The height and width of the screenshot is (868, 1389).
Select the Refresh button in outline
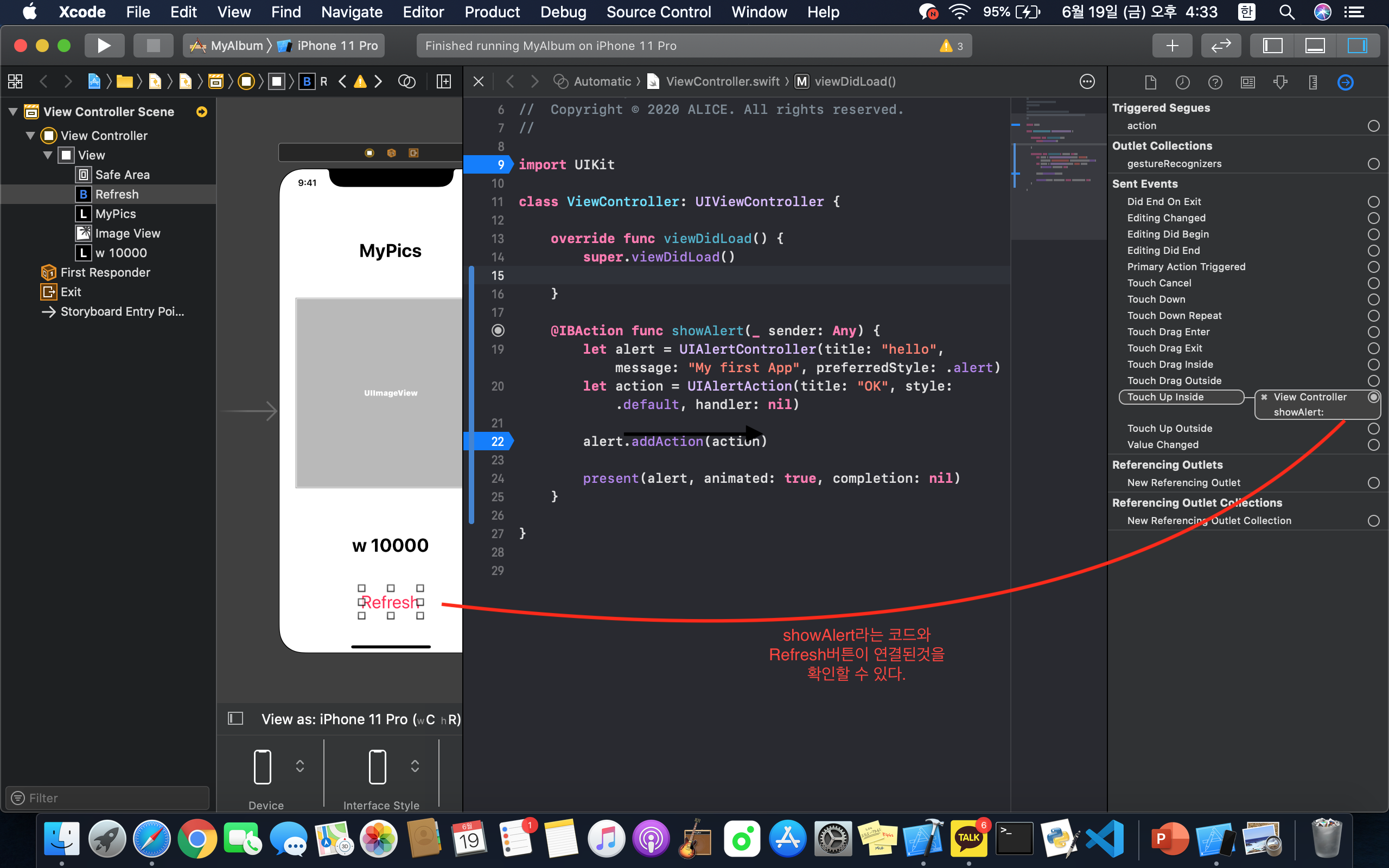click(117, 194)
